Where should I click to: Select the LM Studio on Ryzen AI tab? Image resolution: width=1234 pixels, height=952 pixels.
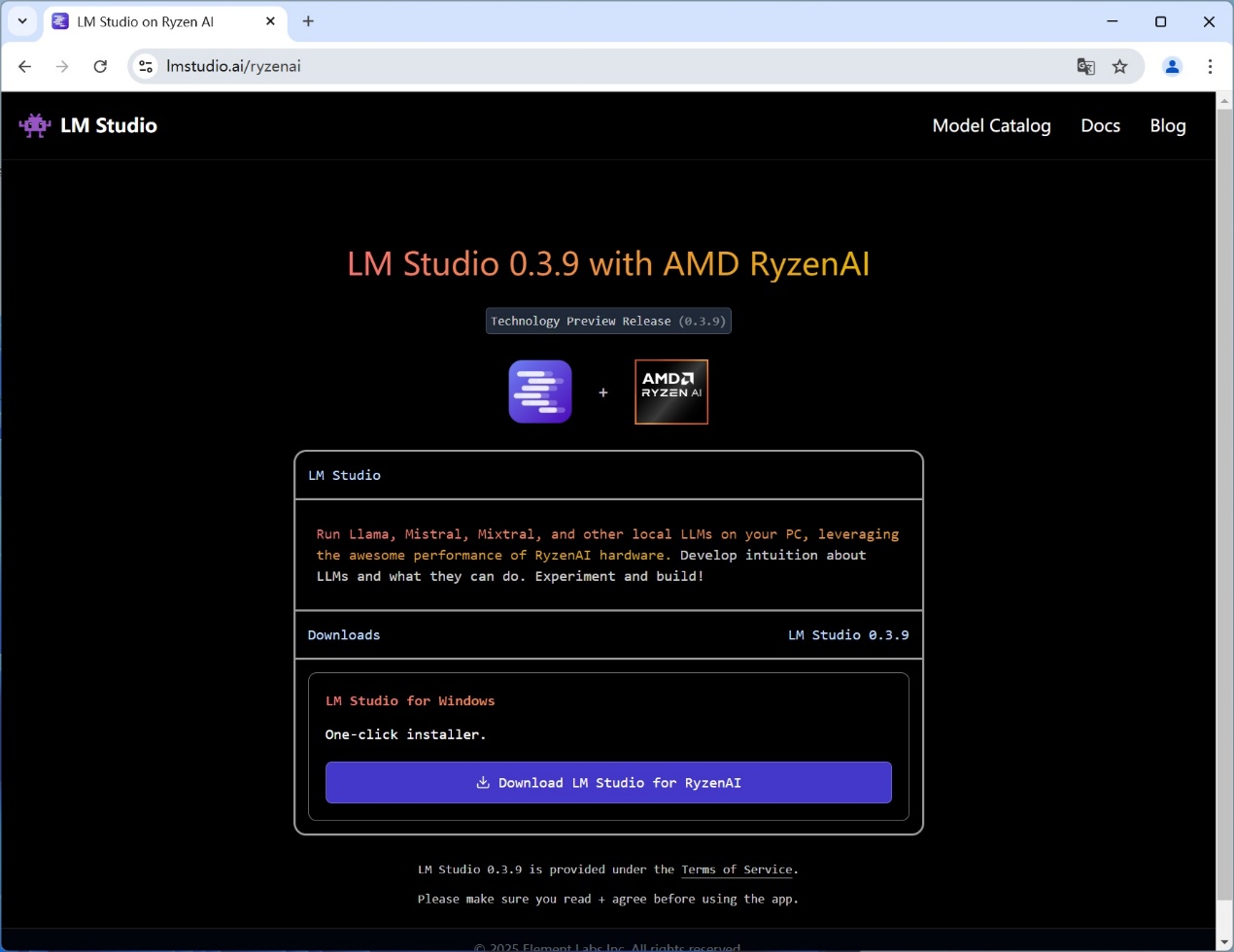165,21
